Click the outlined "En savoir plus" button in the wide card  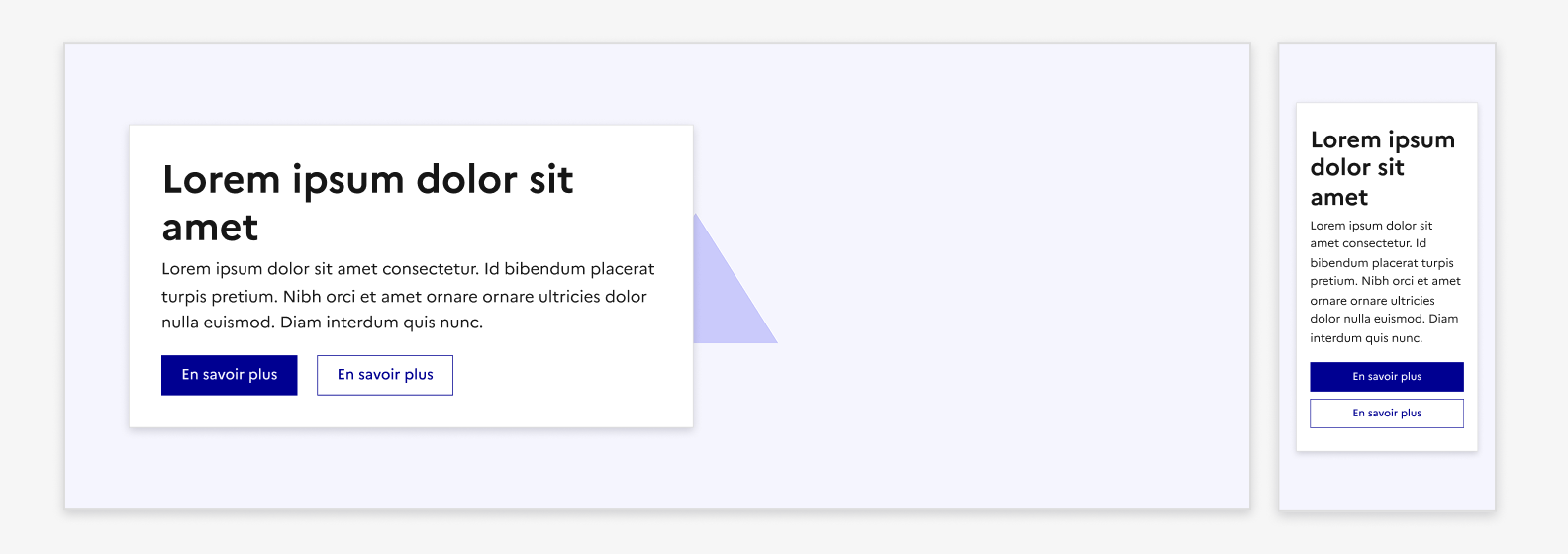tap(385, 375)
